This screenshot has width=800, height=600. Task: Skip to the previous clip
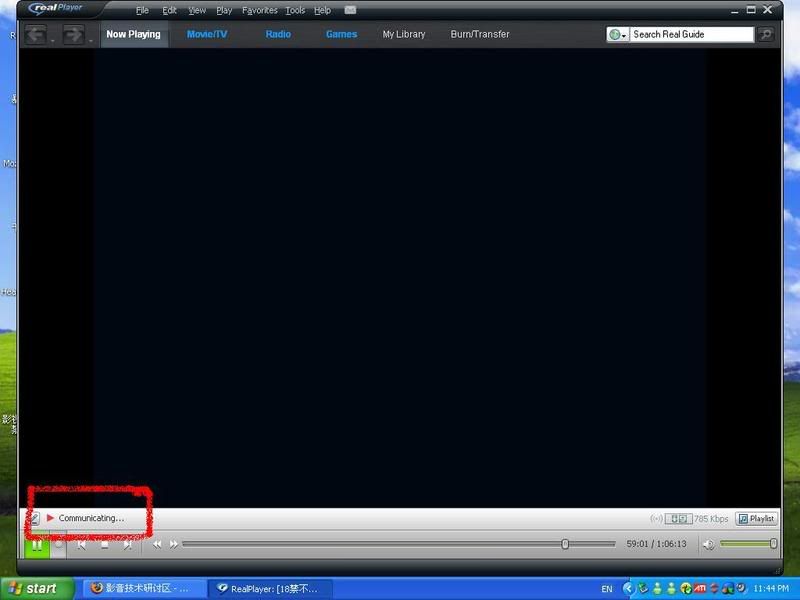[82, 544]
